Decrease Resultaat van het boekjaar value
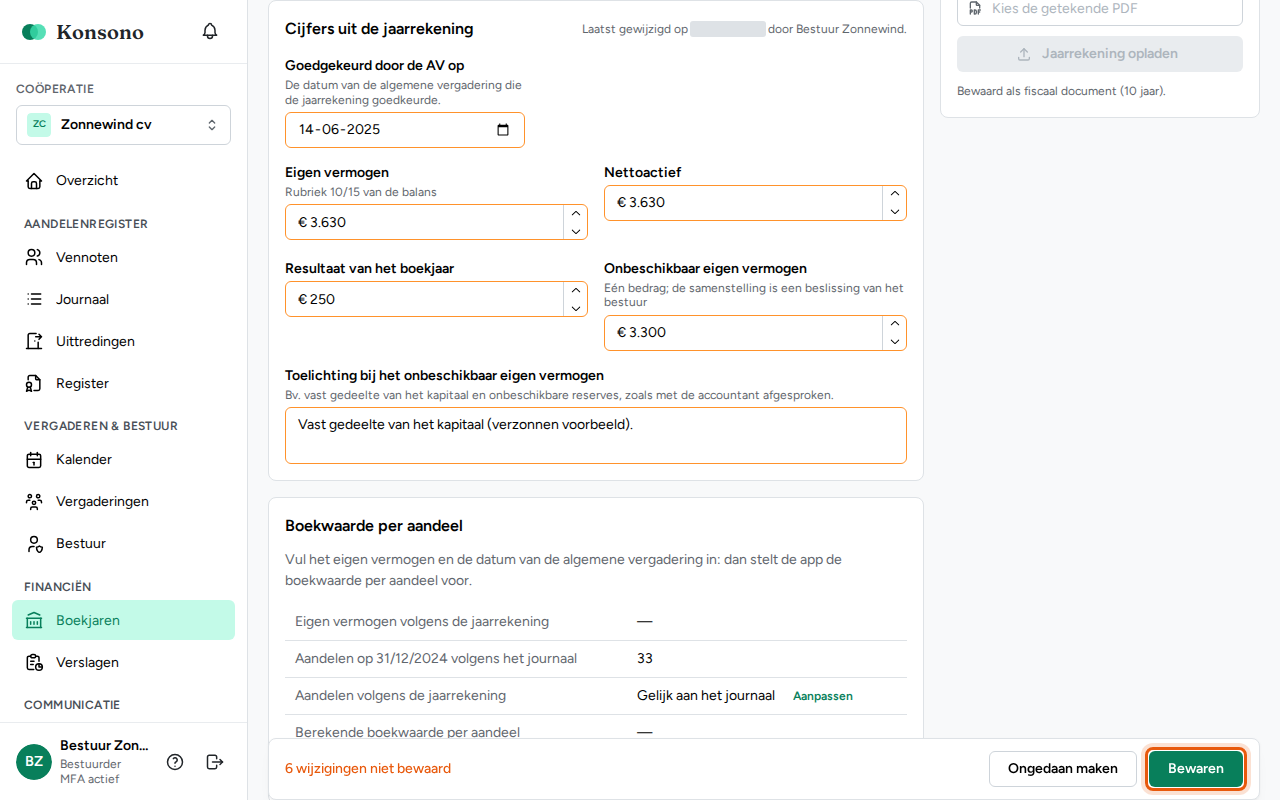This screenshot has width=1280, height=800. [575, 308]
